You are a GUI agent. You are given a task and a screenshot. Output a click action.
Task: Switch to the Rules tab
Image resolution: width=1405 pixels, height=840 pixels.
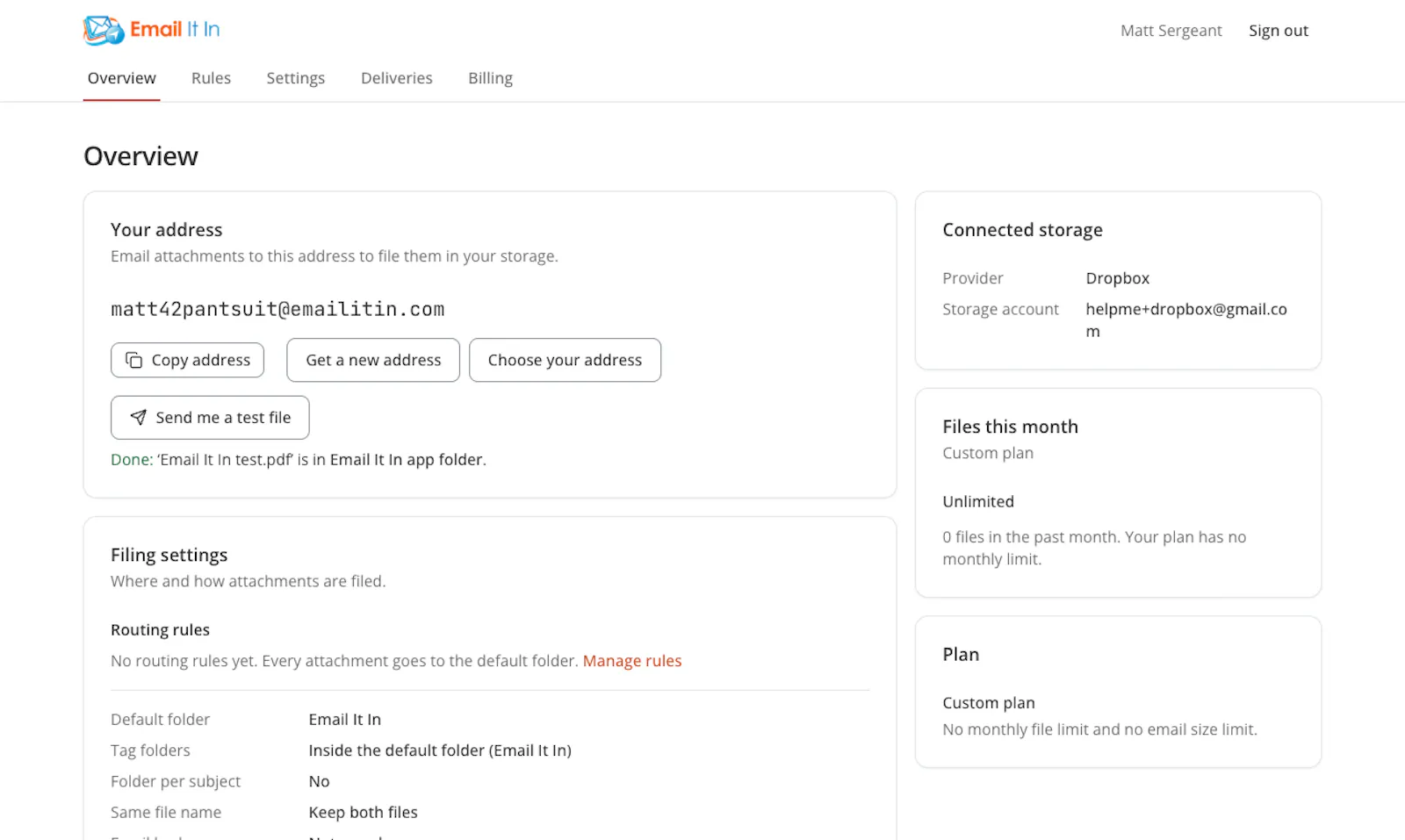pos(211,78)
